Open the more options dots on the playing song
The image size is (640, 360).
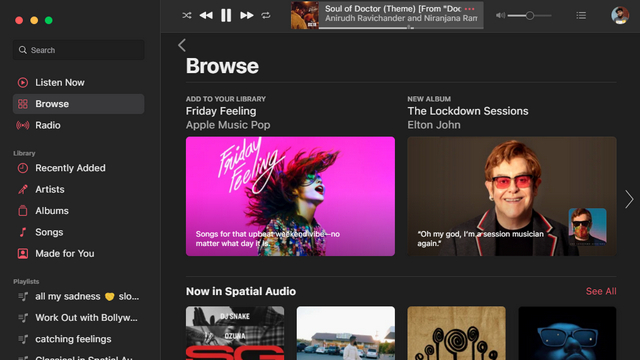tap(469, 9)
